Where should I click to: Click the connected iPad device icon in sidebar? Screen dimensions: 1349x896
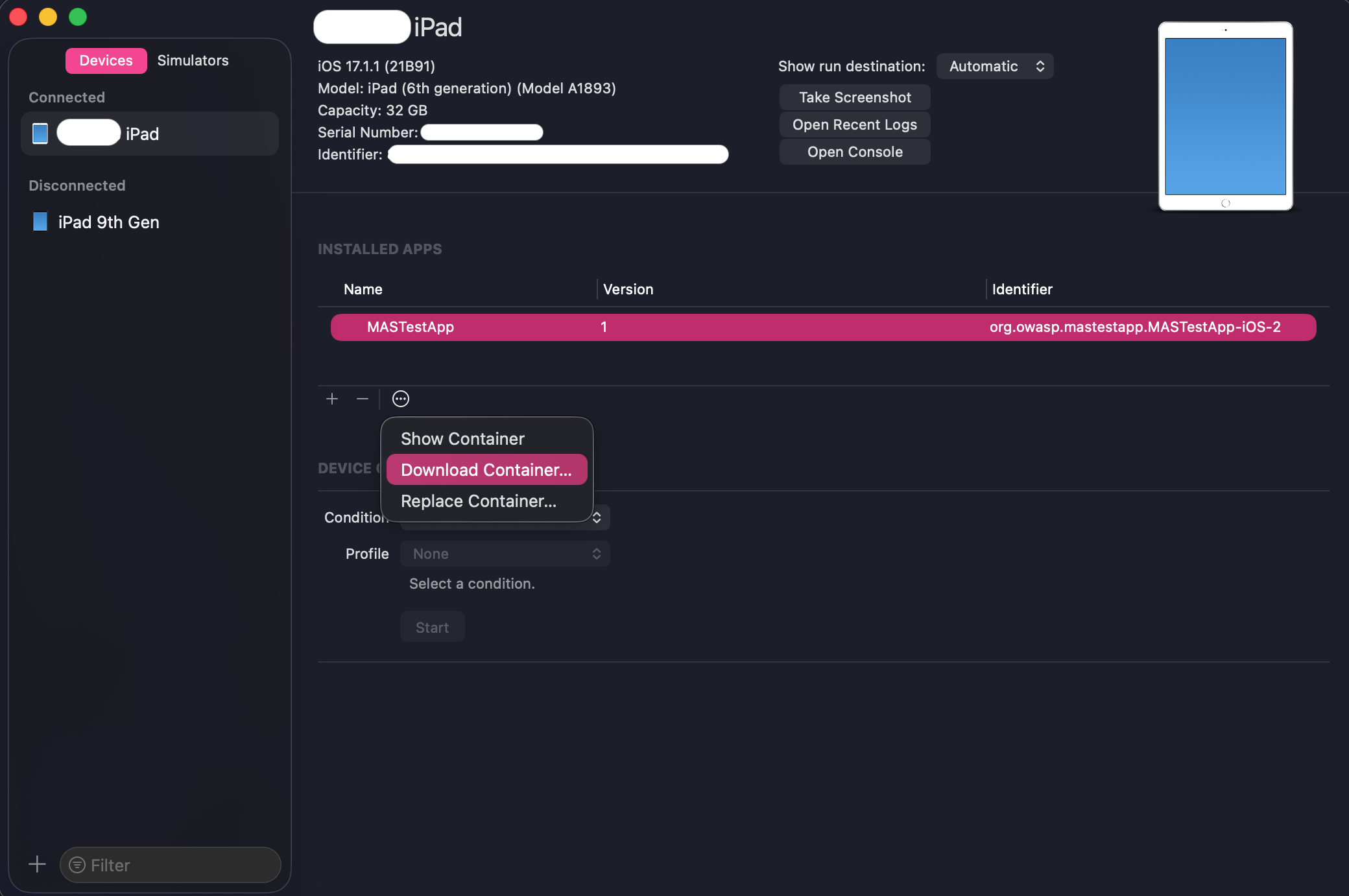[x=40, y=134]
